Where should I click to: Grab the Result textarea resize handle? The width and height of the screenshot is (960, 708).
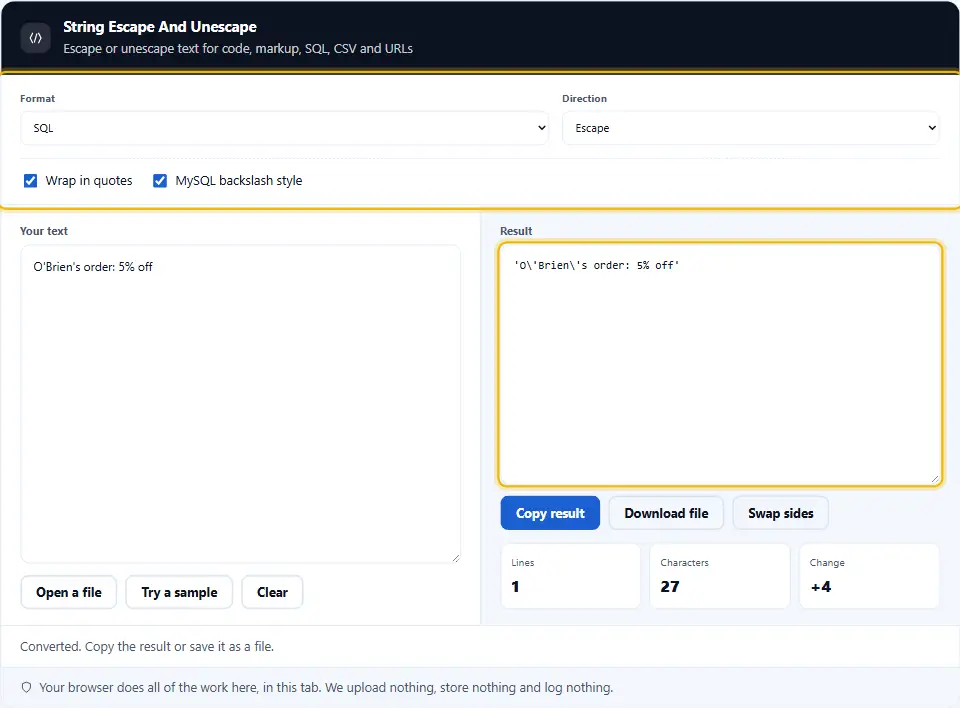tap(934, 479)
